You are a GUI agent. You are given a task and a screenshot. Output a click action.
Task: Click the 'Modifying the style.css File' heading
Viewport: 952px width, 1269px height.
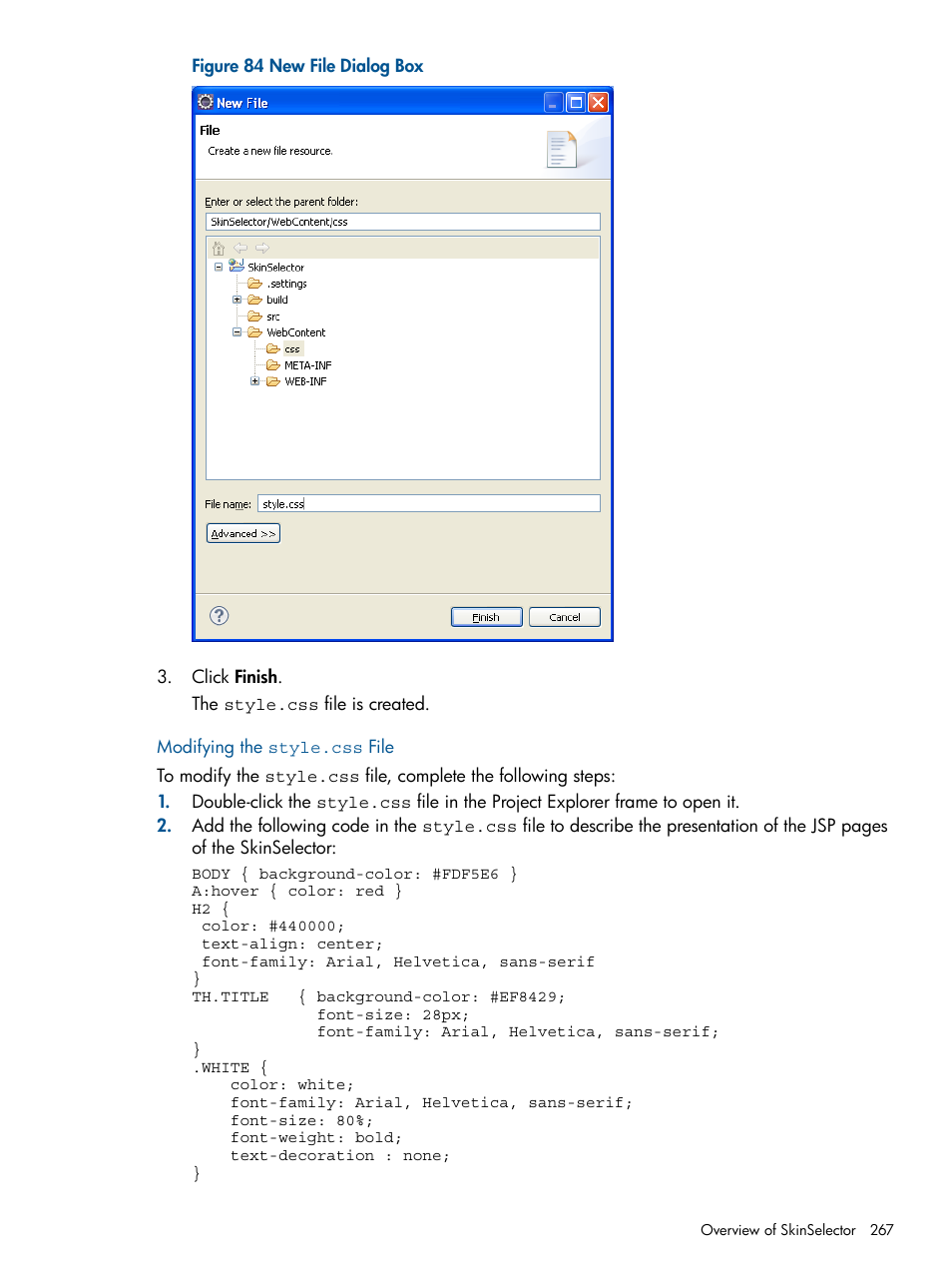[275, 747]
